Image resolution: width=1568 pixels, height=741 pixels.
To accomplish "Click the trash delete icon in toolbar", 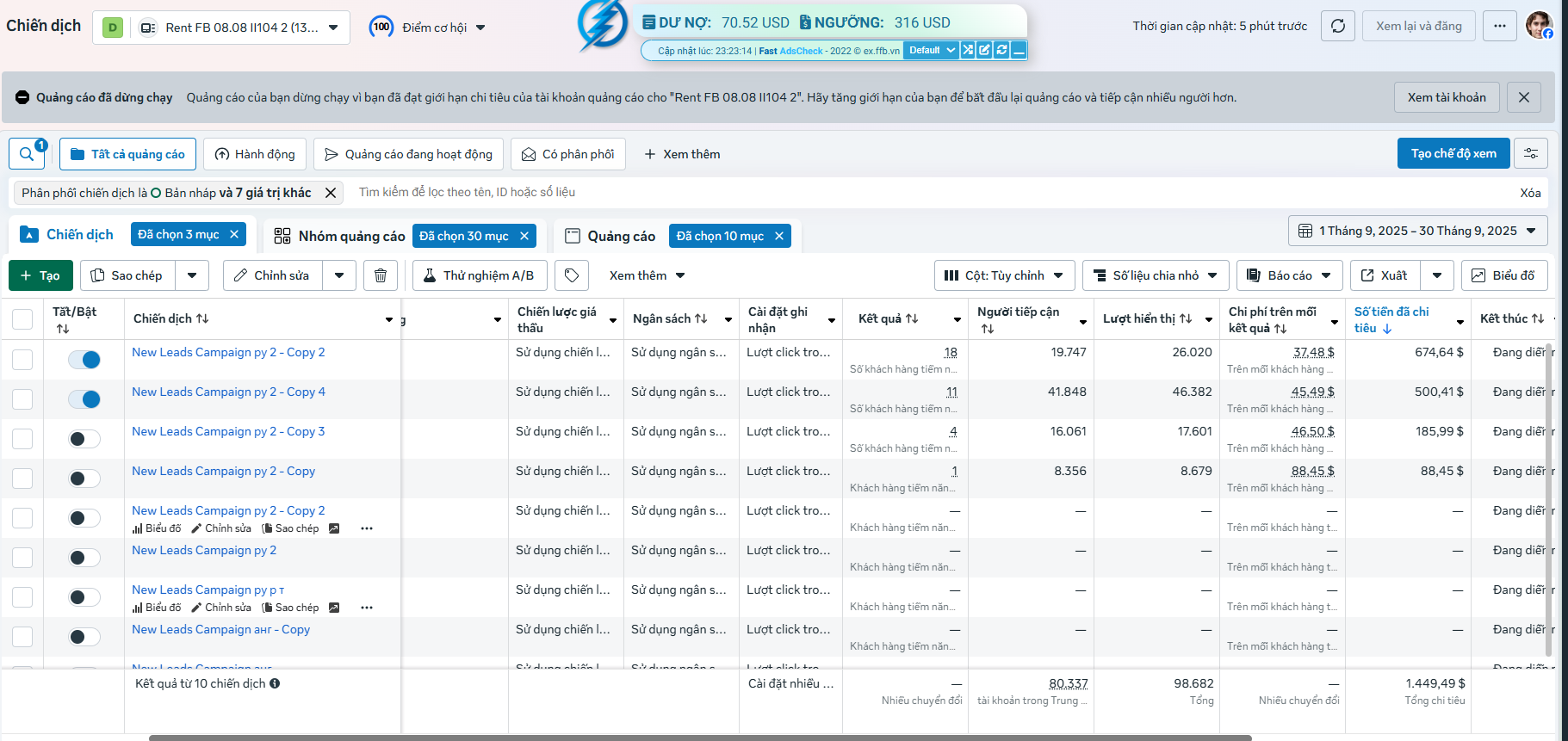I will pos(381,275).
